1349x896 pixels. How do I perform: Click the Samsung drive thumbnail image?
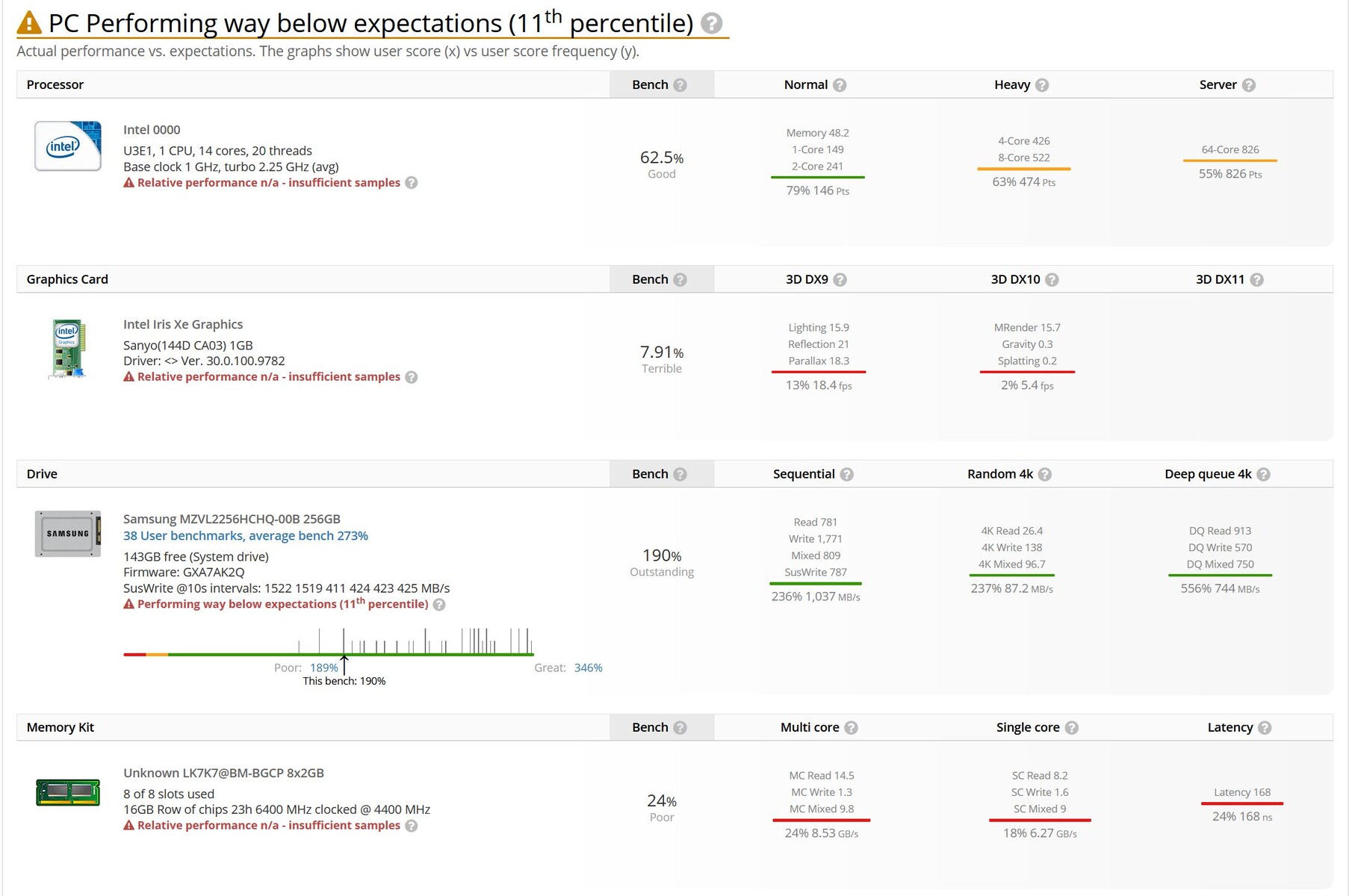(68, 533)
